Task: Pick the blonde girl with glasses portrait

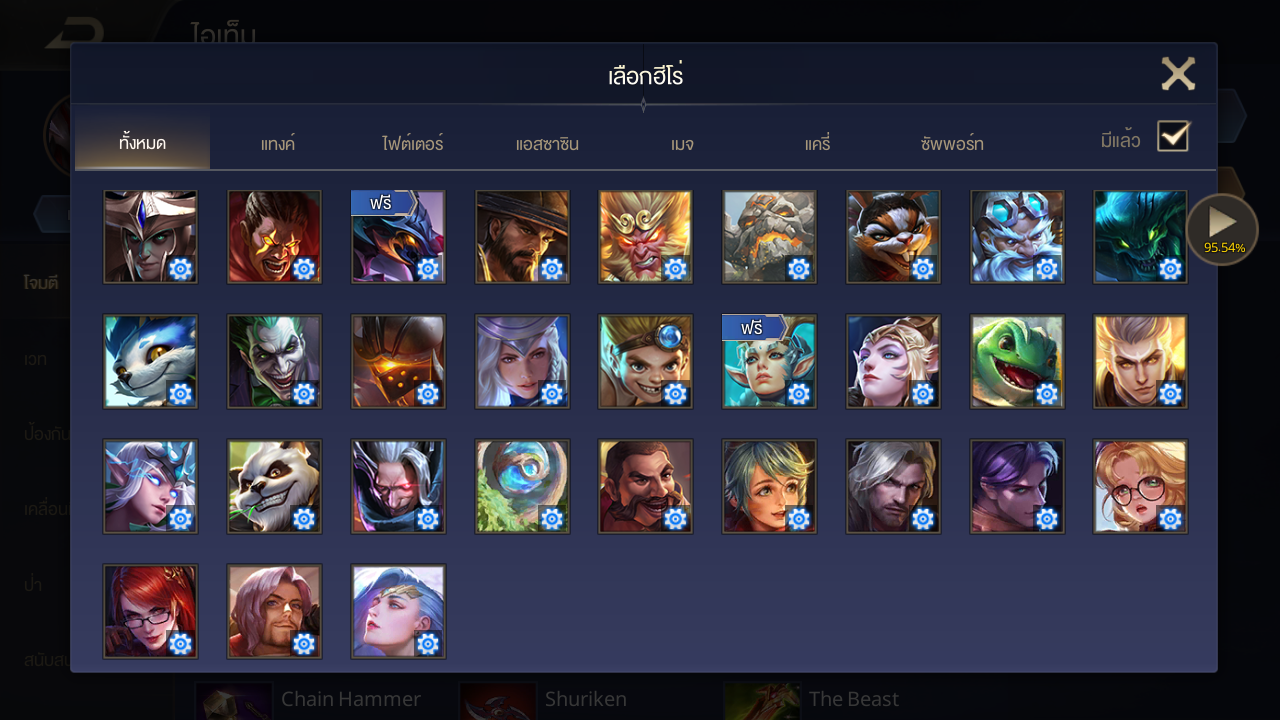Action: click(x=1140, y=486)
